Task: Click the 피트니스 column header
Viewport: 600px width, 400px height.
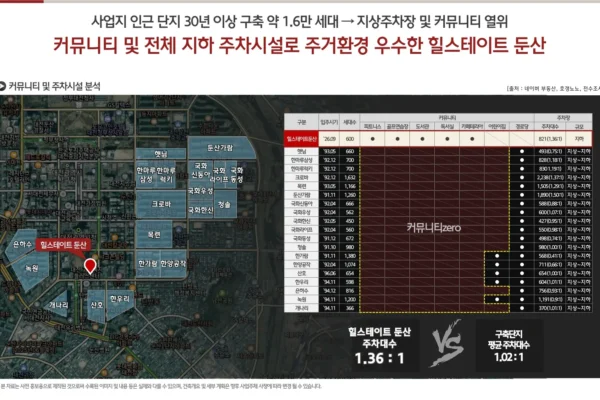Action: click(x=372, y=126)
